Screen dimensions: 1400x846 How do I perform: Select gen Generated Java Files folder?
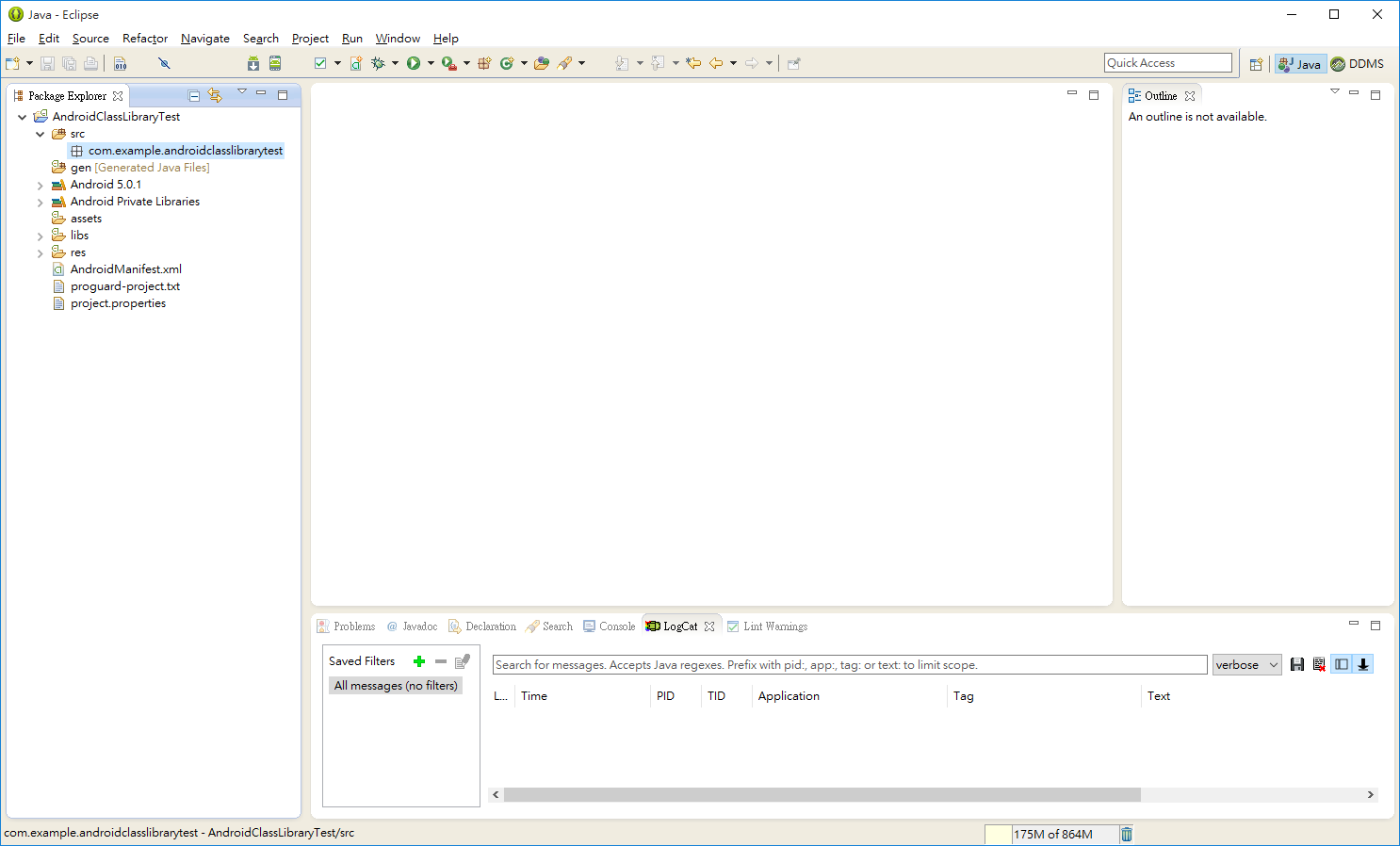[131, 168]
